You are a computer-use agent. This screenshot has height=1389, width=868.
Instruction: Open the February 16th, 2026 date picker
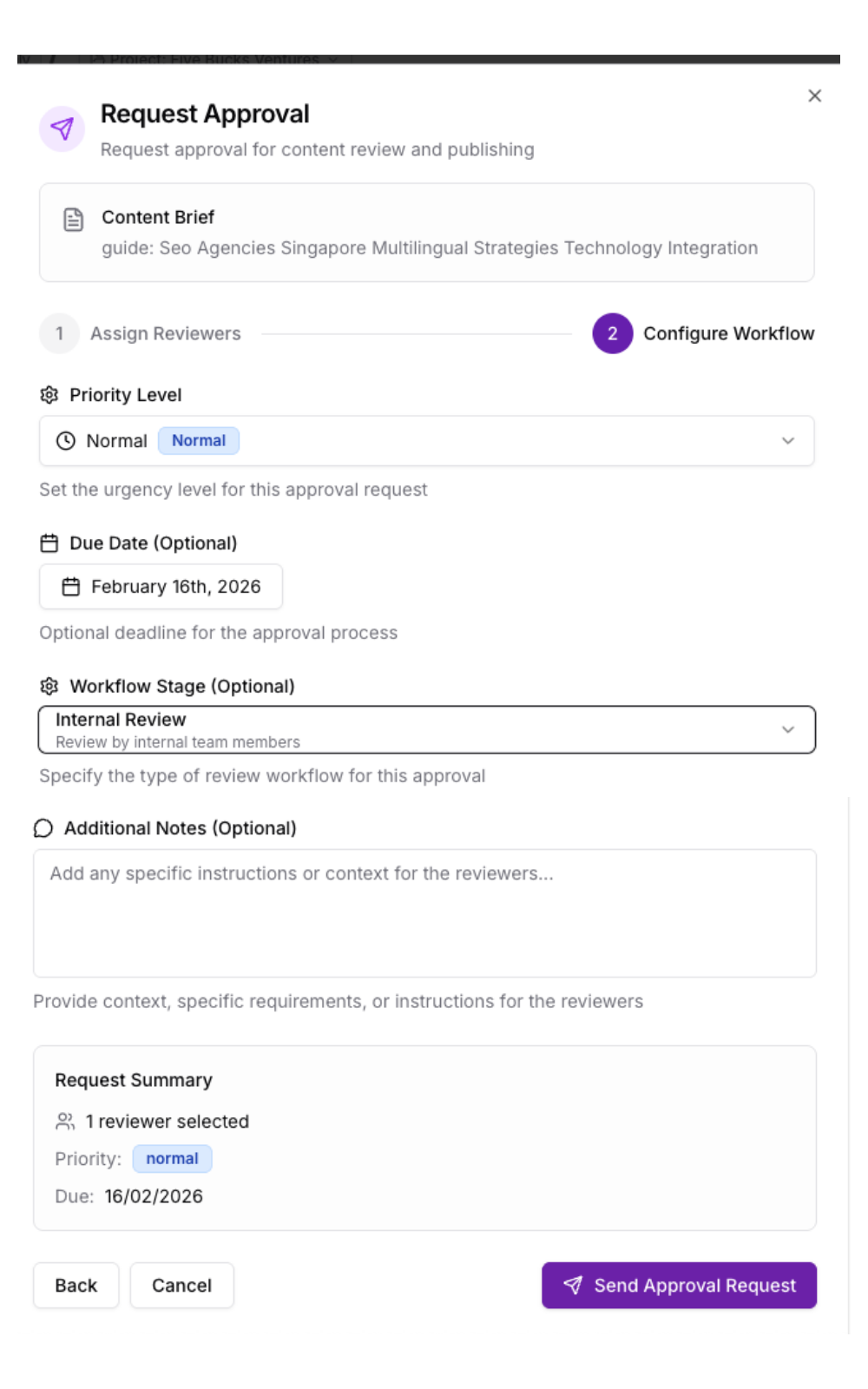tap(161, 587)
